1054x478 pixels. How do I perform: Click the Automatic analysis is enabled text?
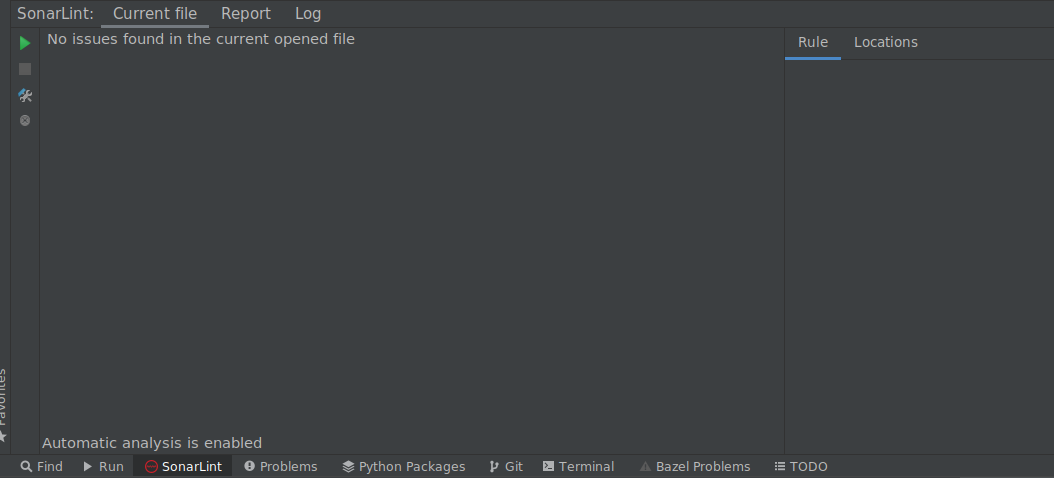[x=152, y=443]
